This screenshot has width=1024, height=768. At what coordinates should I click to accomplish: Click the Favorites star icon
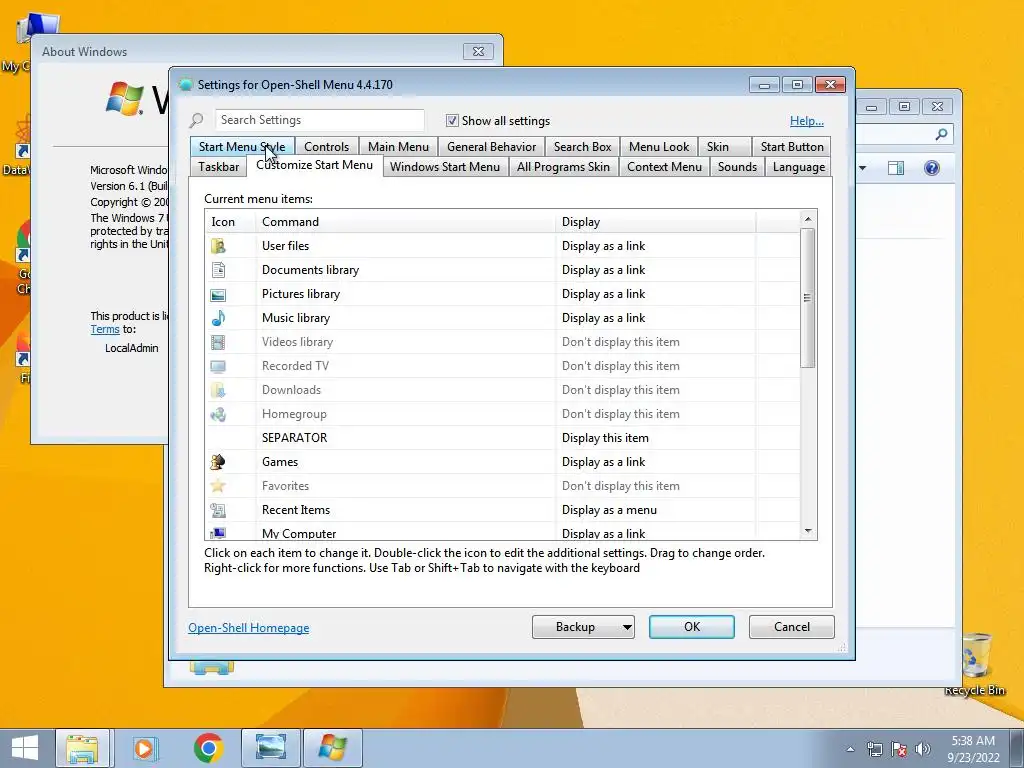tap(218, 486)
